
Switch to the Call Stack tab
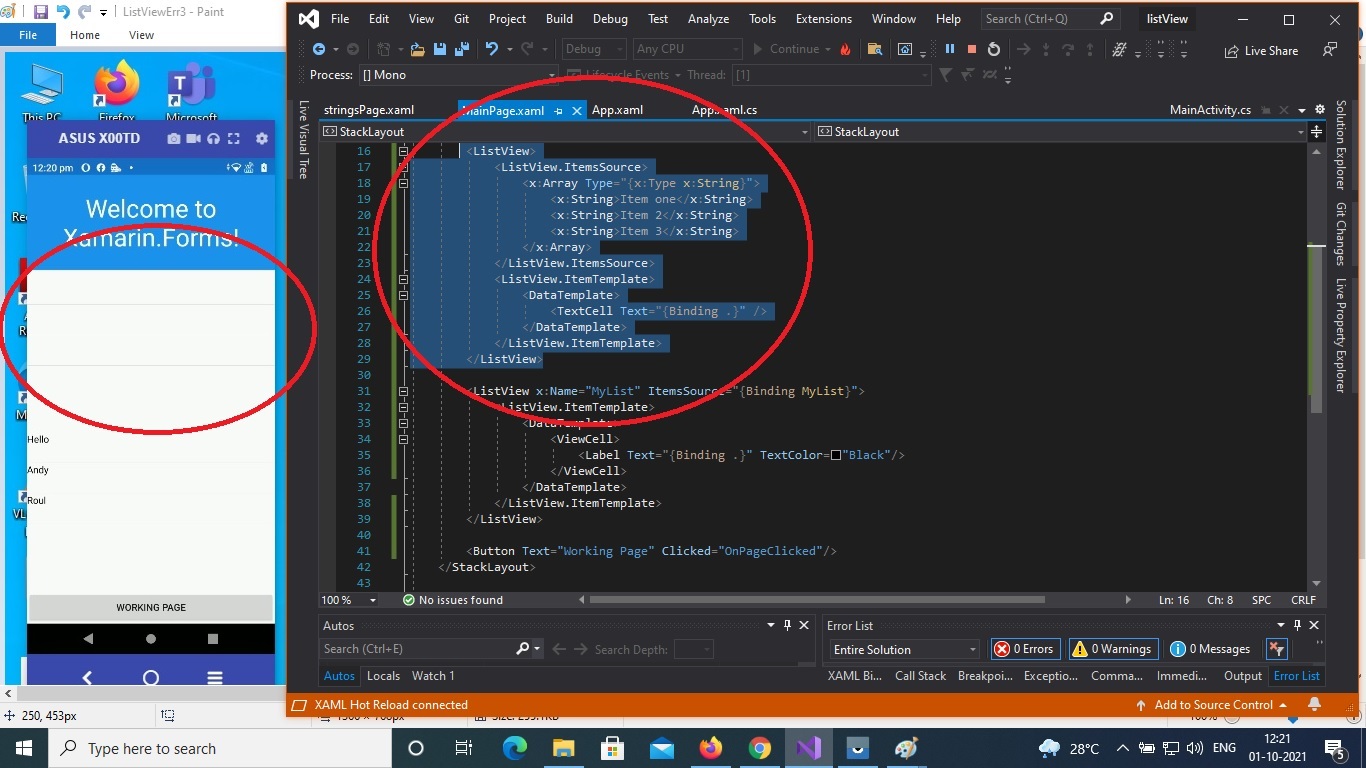click(920, 676)
